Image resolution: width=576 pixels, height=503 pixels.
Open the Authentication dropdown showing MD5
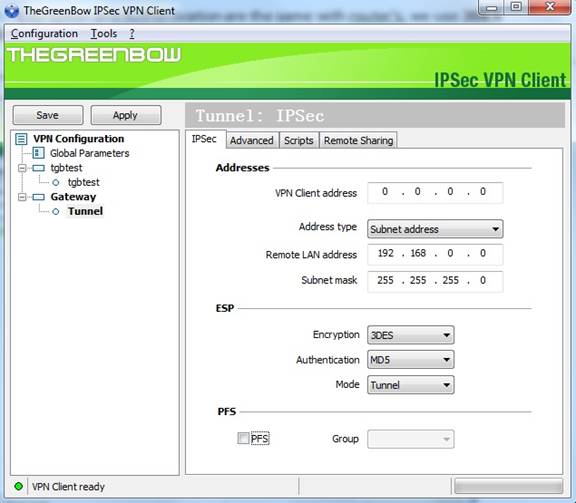click(x=411, y=359)
